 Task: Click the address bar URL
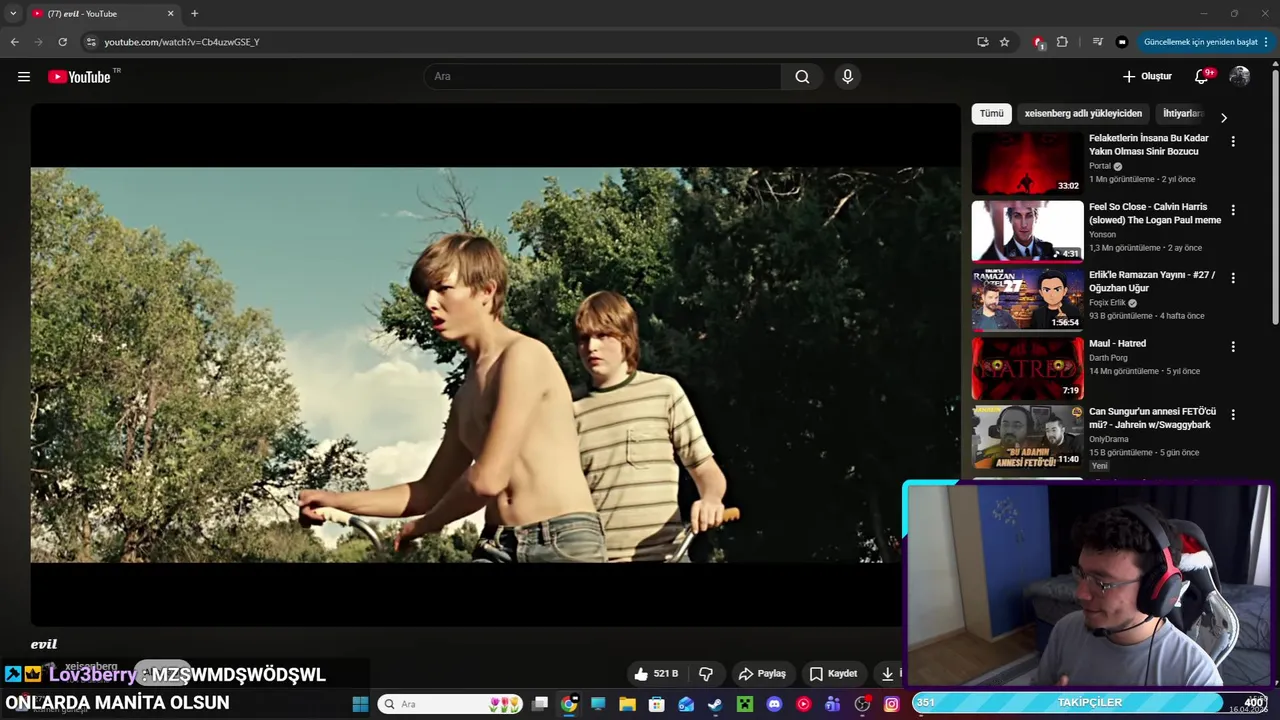(x=182, y=42)
